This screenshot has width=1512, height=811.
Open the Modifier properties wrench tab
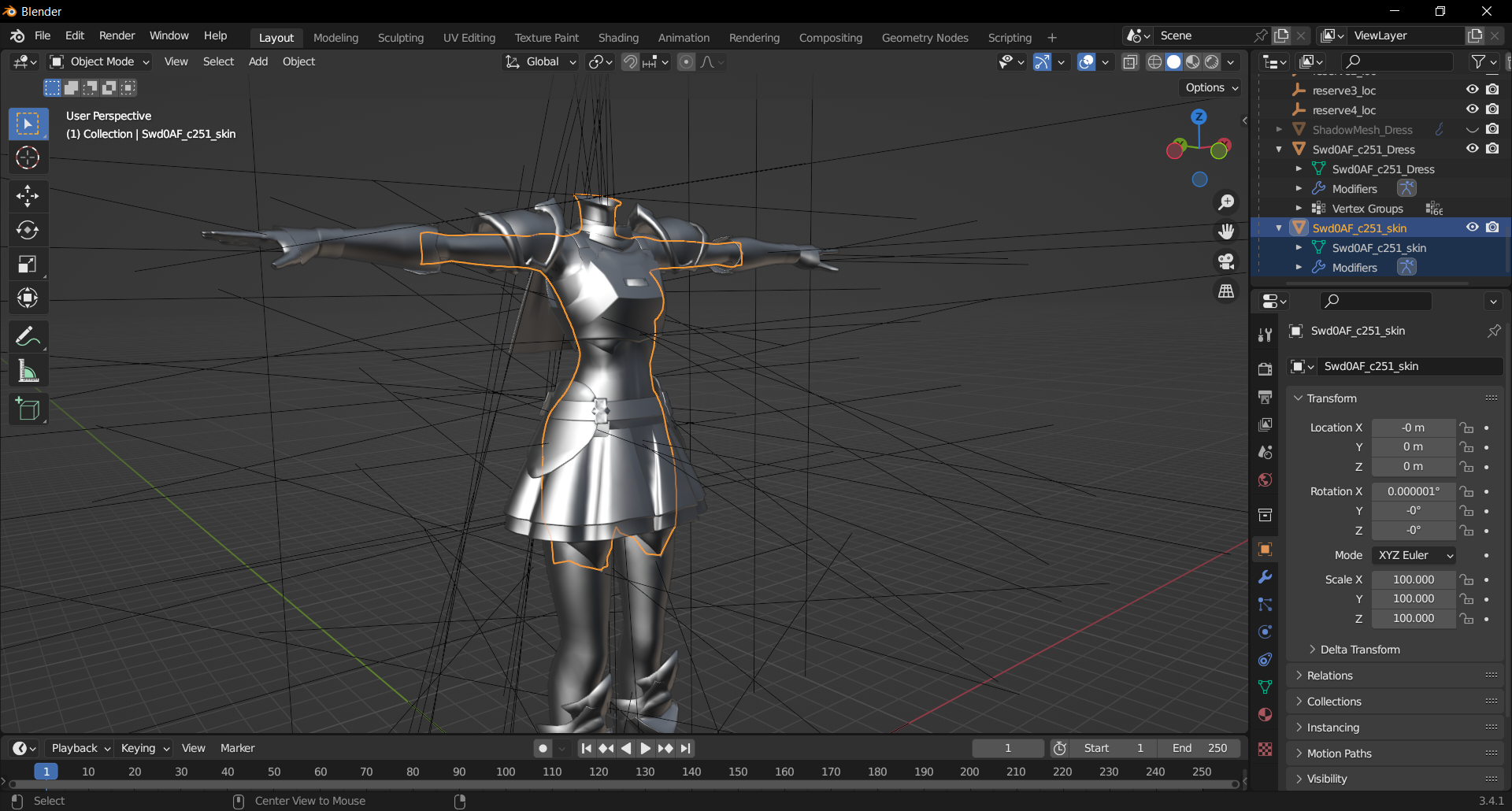pos(1266,577)
